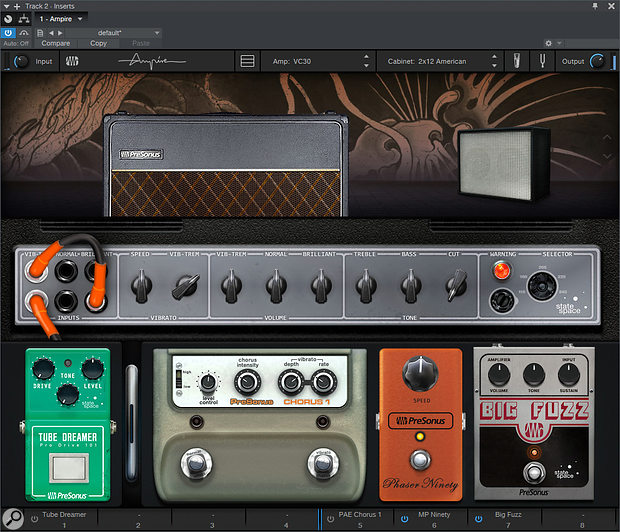Select empty pedal slot 4

point(282,519)
